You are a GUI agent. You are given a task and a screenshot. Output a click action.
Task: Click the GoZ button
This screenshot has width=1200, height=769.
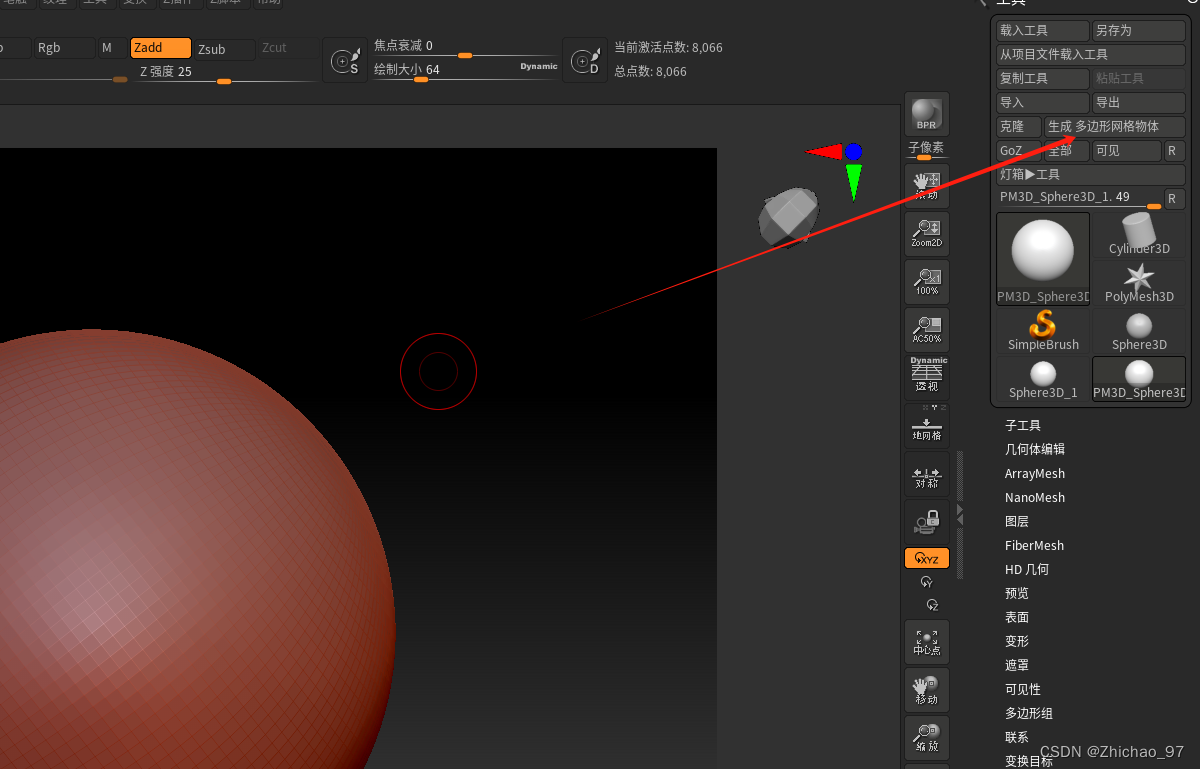pyautogui.click(x=1019, y=151)
